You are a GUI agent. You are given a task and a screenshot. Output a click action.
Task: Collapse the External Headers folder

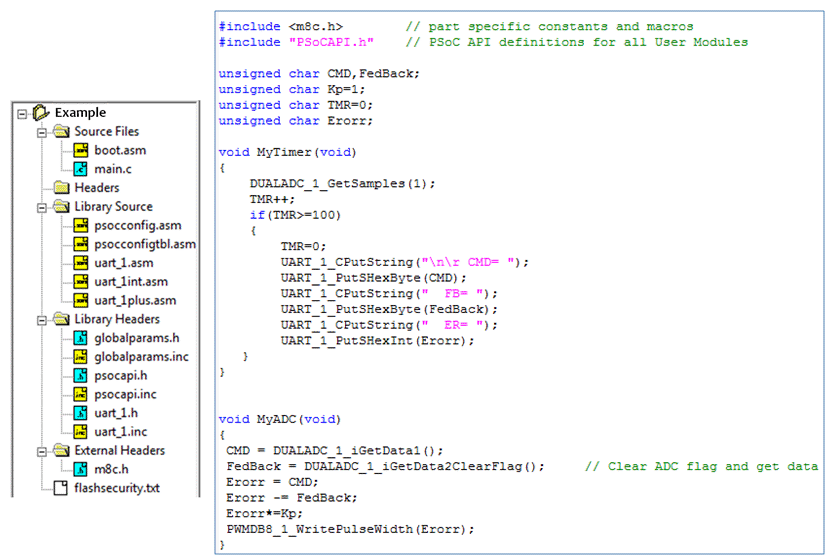[x=41, y=451]
